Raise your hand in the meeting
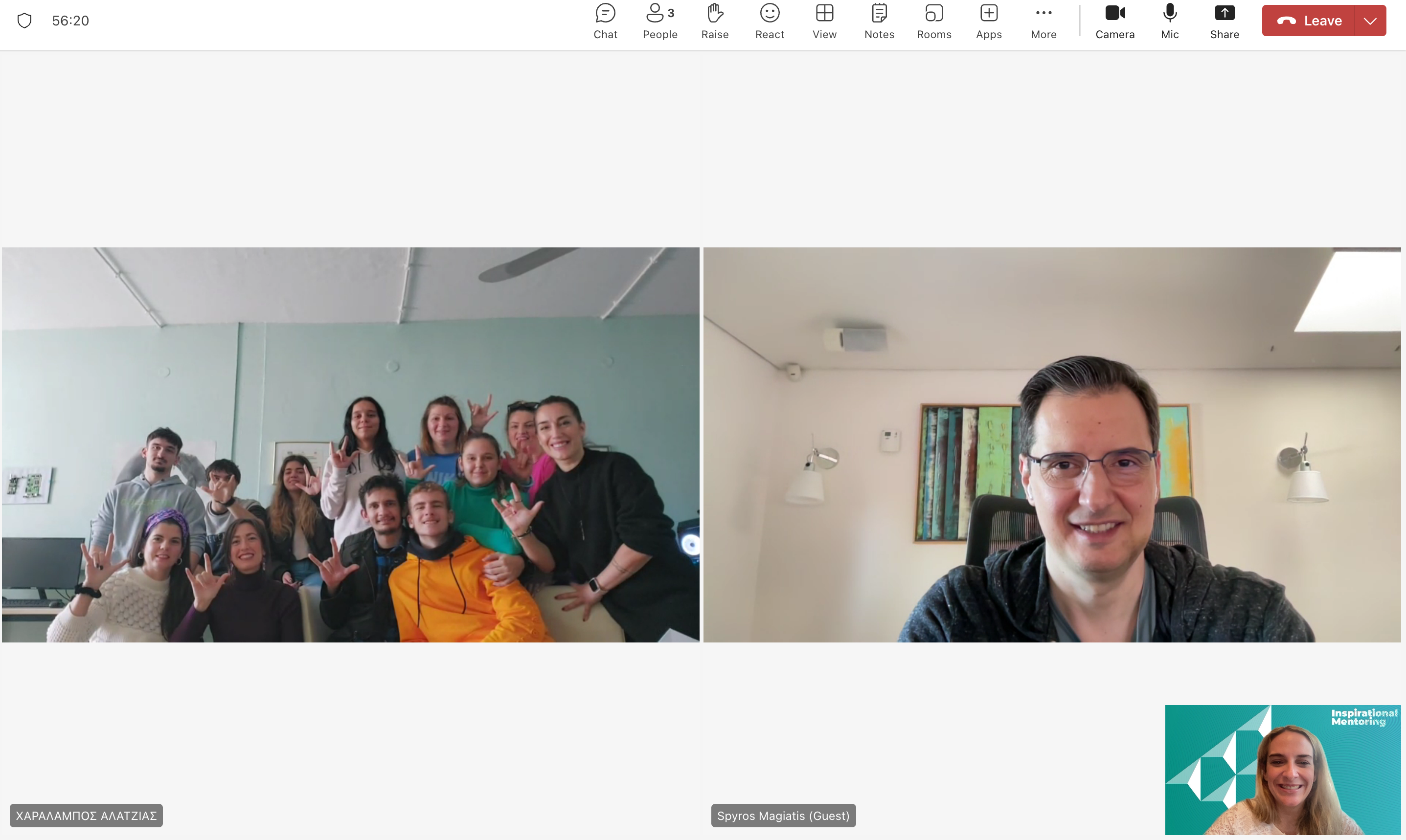This screenshot has height=840, width=1406. tap(715, 21)
